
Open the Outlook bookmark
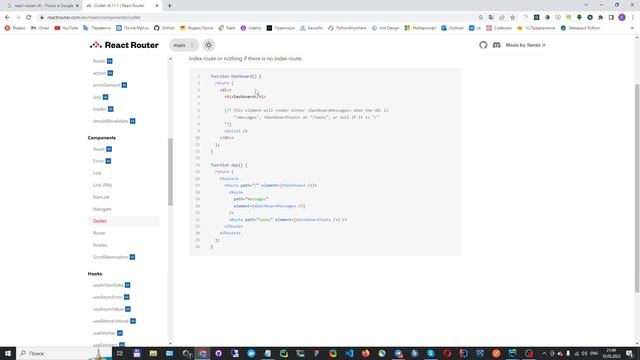[x=452, y=28]
